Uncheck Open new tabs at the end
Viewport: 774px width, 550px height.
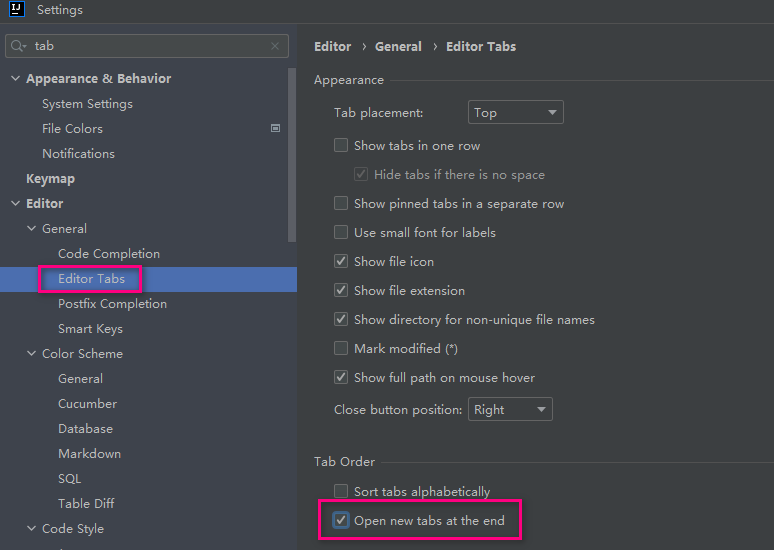tap(341, 520)
